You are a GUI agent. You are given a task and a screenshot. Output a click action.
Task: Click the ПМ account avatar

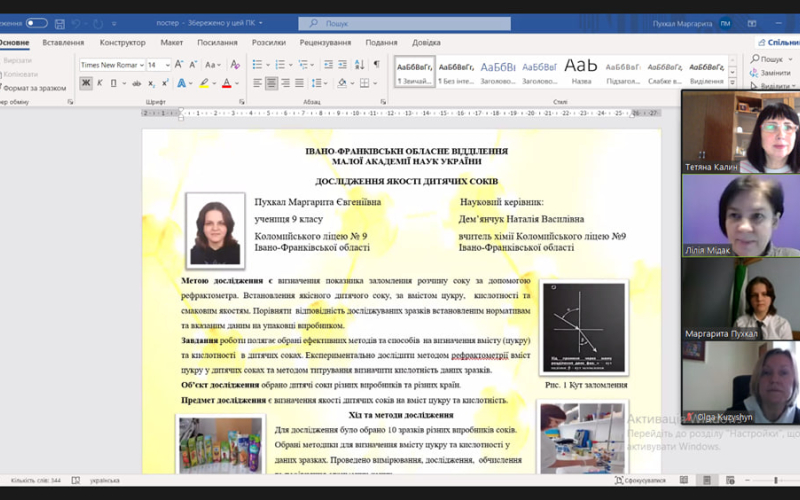tap(725, 23)
